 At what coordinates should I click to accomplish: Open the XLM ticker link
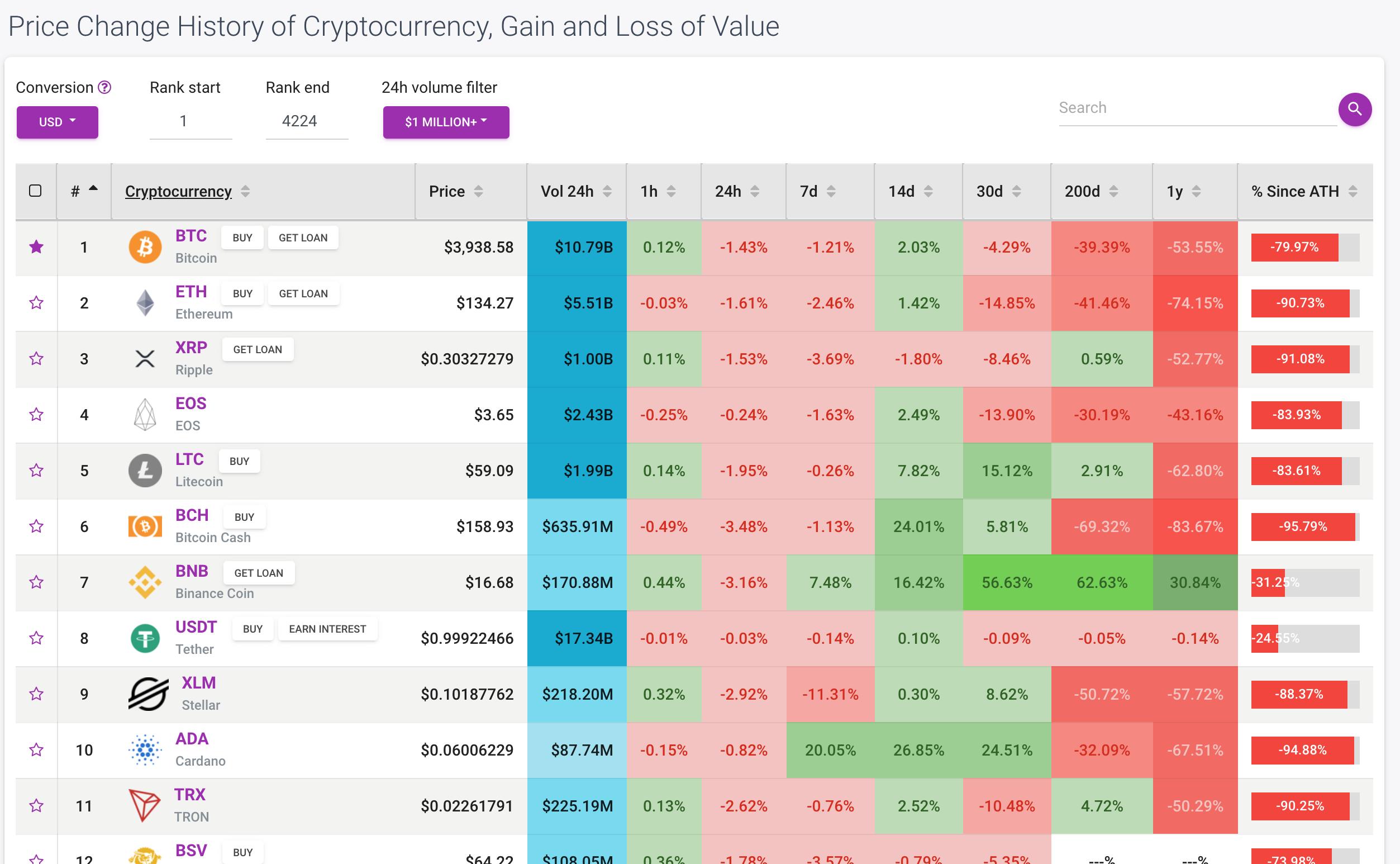199,683
